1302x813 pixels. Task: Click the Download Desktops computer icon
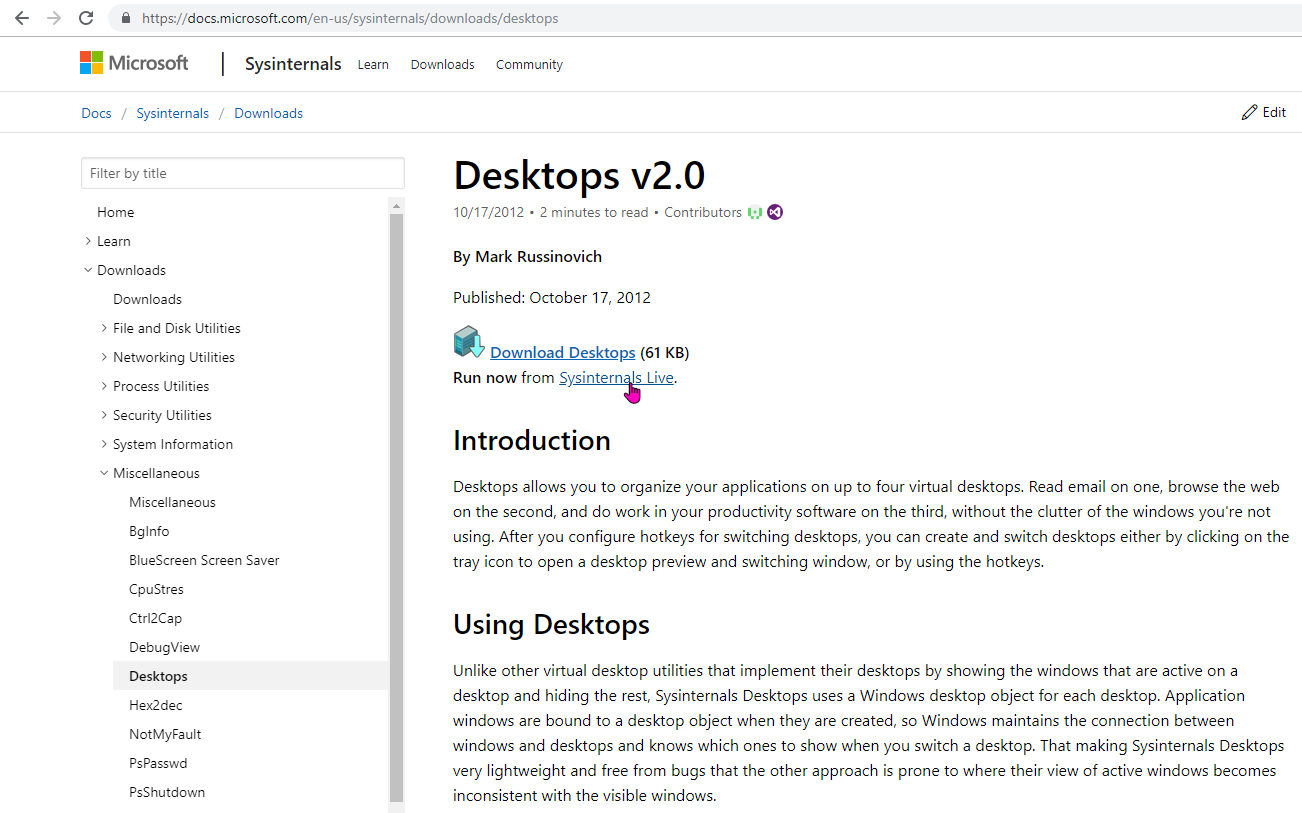click(x=469, y=342)
